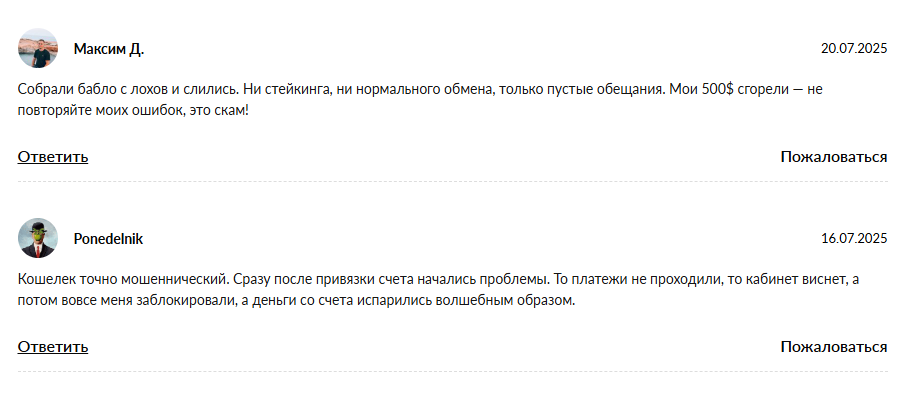Screen dimensions: 904x396
Task: Click the comment starting with 'Собрали бабло'
Action: click(x=421, y=100)
